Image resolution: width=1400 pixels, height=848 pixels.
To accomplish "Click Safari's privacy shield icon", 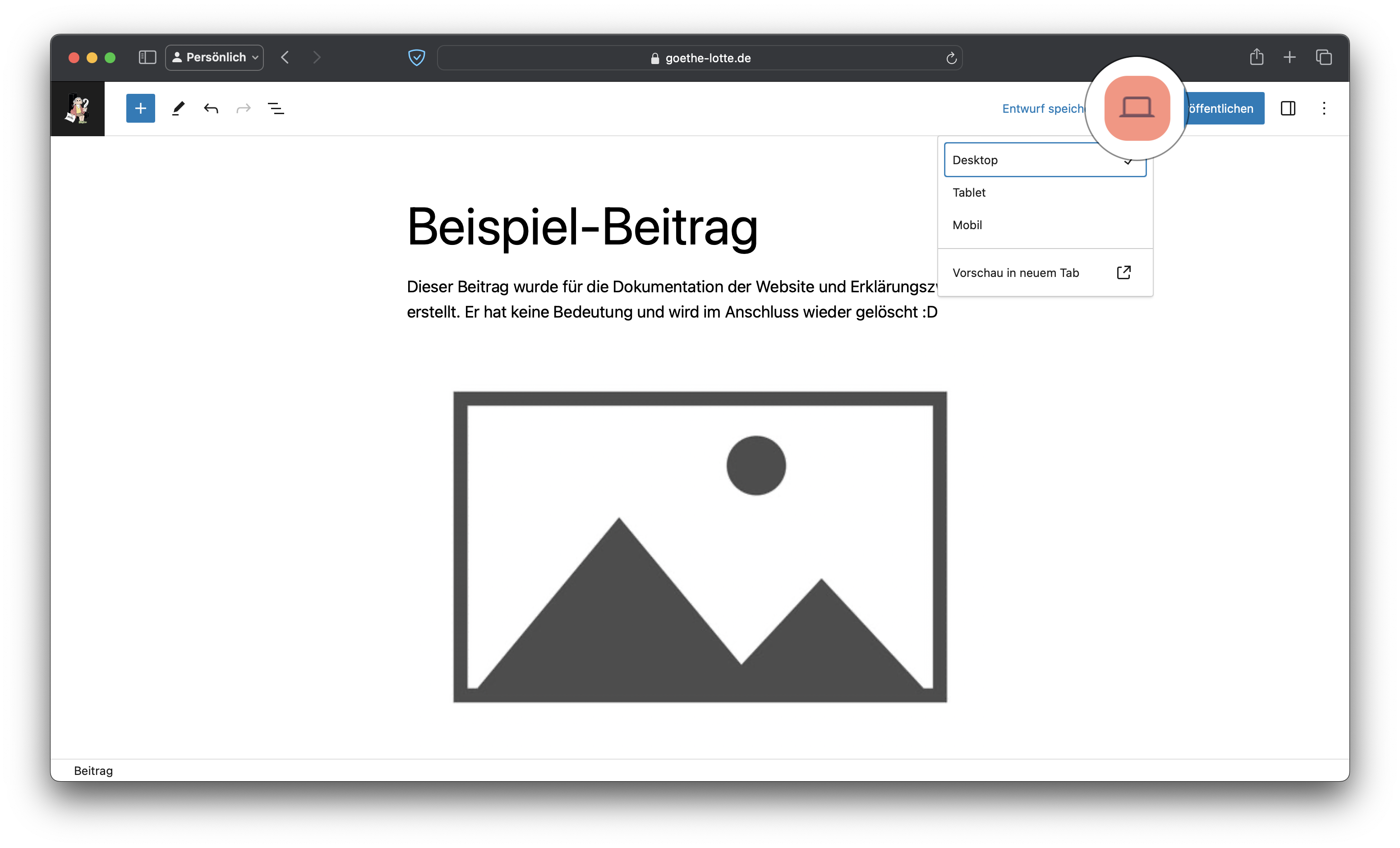I will [416, 57].
